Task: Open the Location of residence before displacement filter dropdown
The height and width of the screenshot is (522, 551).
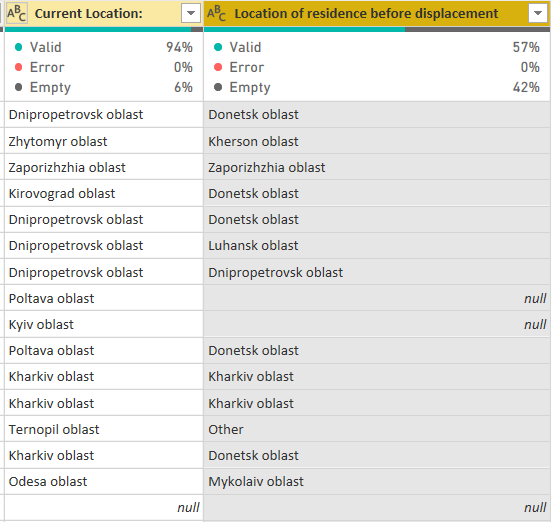Action: 538,13
